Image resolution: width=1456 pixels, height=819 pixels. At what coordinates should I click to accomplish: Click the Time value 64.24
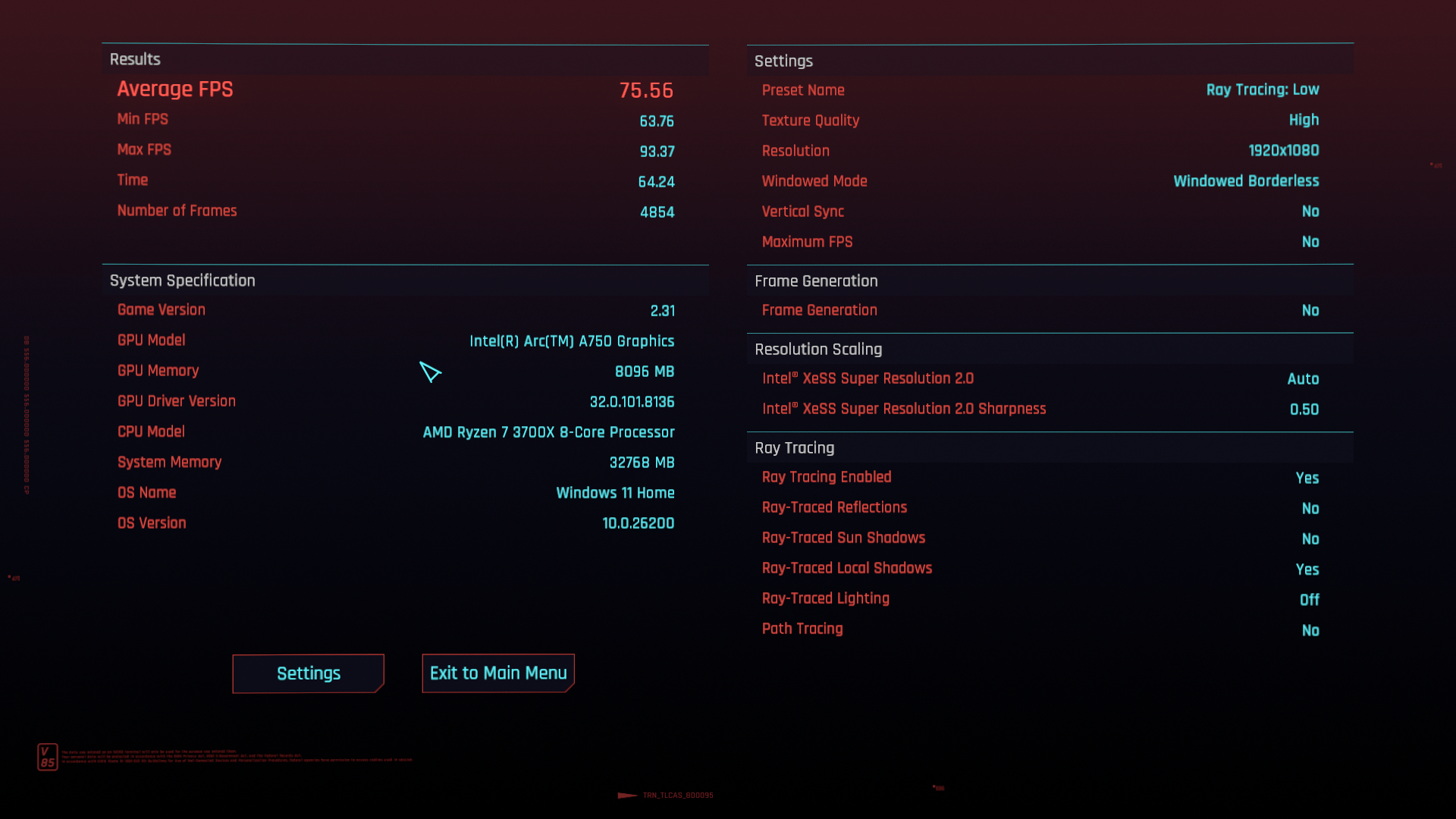(656, 182)
